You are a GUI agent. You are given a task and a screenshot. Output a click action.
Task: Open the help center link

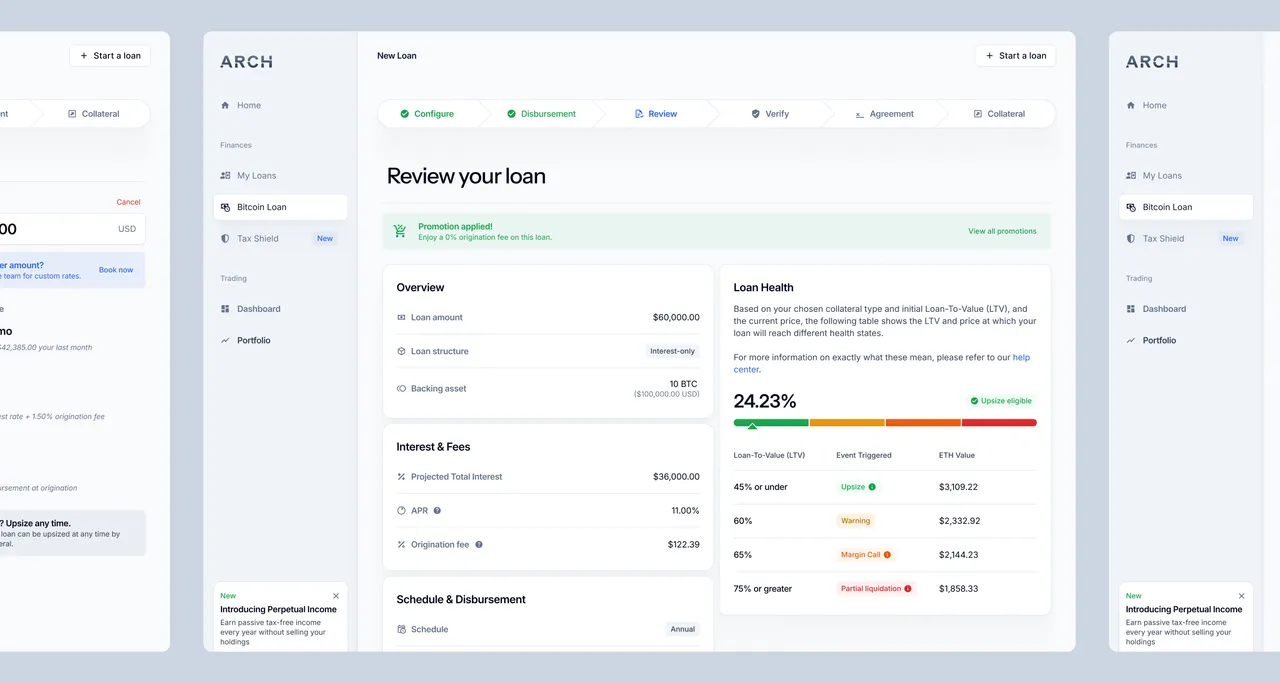point(1021,357)
